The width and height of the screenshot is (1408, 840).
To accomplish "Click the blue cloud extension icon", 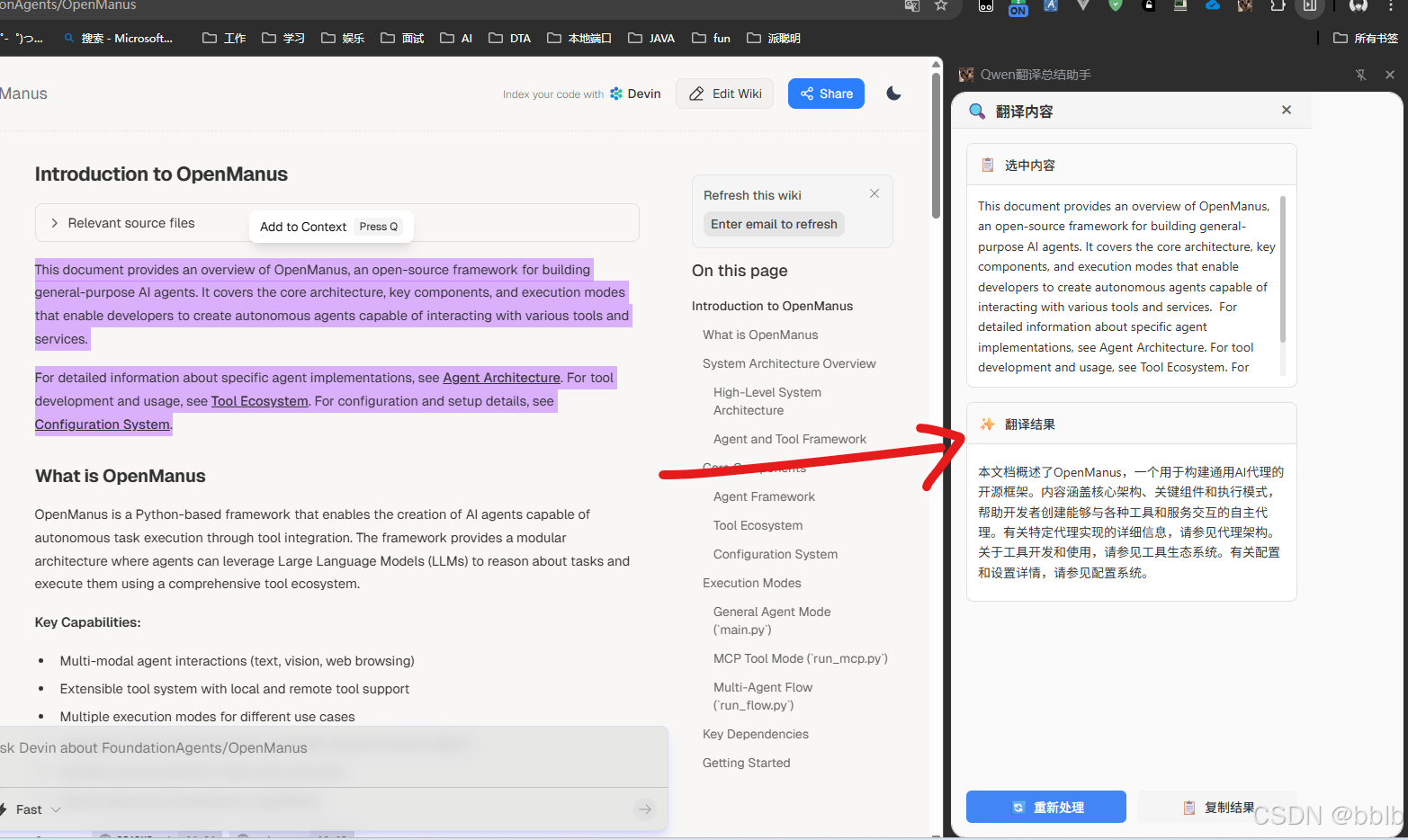I will click(x=1213, y=5).
